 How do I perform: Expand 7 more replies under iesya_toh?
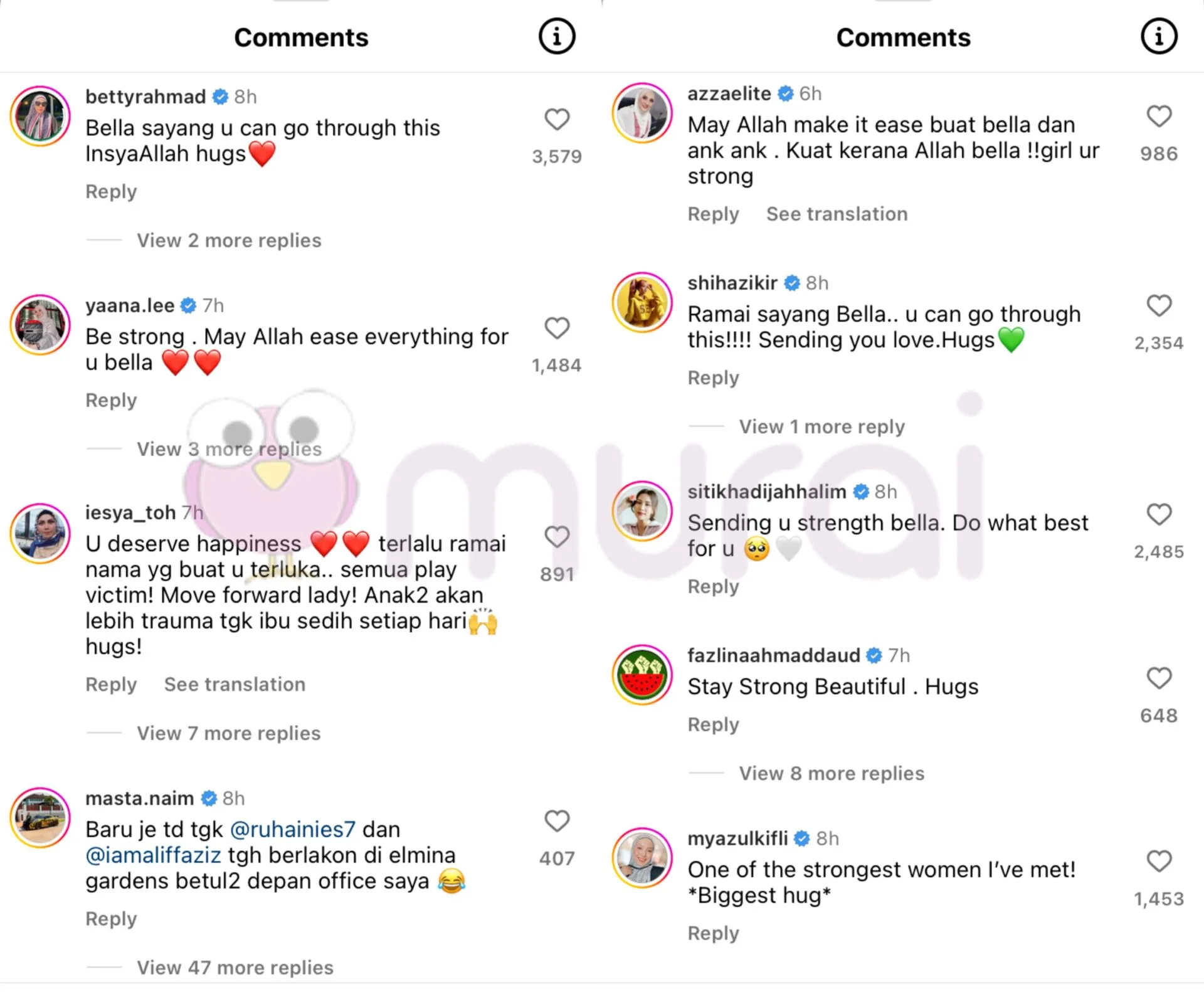click(x=228, y=733)
